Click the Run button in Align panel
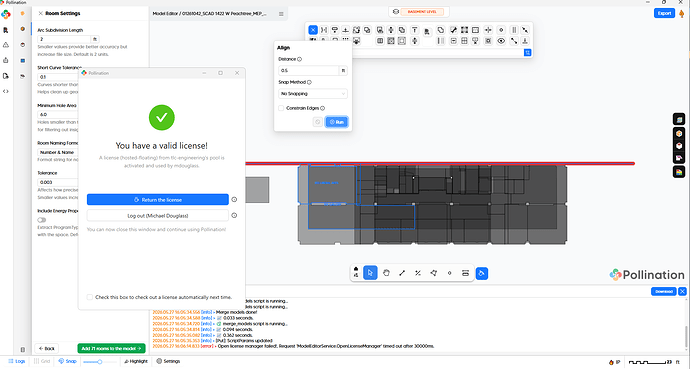This screenshot has width=690, height=369. [x=337, y=122]
